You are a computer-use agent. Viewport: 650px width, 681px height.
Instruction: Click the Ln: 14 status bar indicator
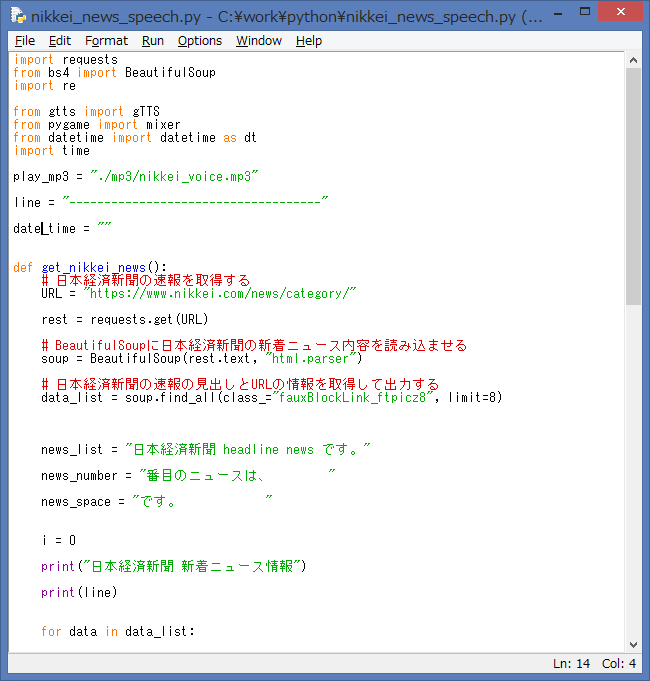[571, 664]
